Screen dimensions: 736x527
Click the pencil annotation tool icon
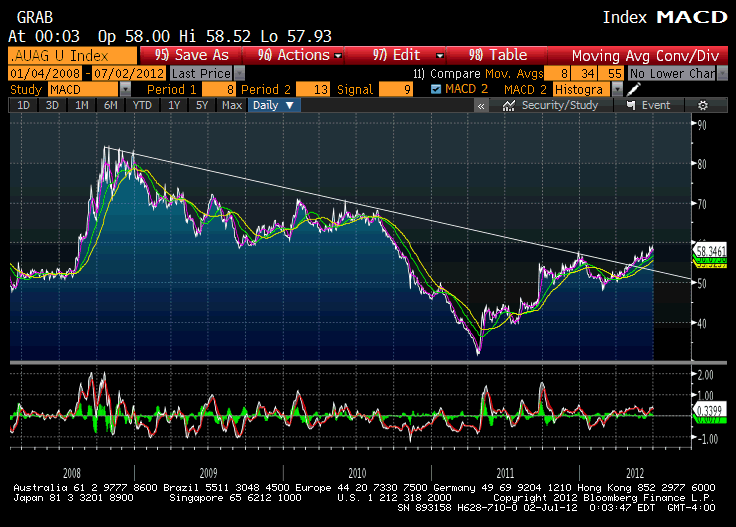click(x=633, y=89)
